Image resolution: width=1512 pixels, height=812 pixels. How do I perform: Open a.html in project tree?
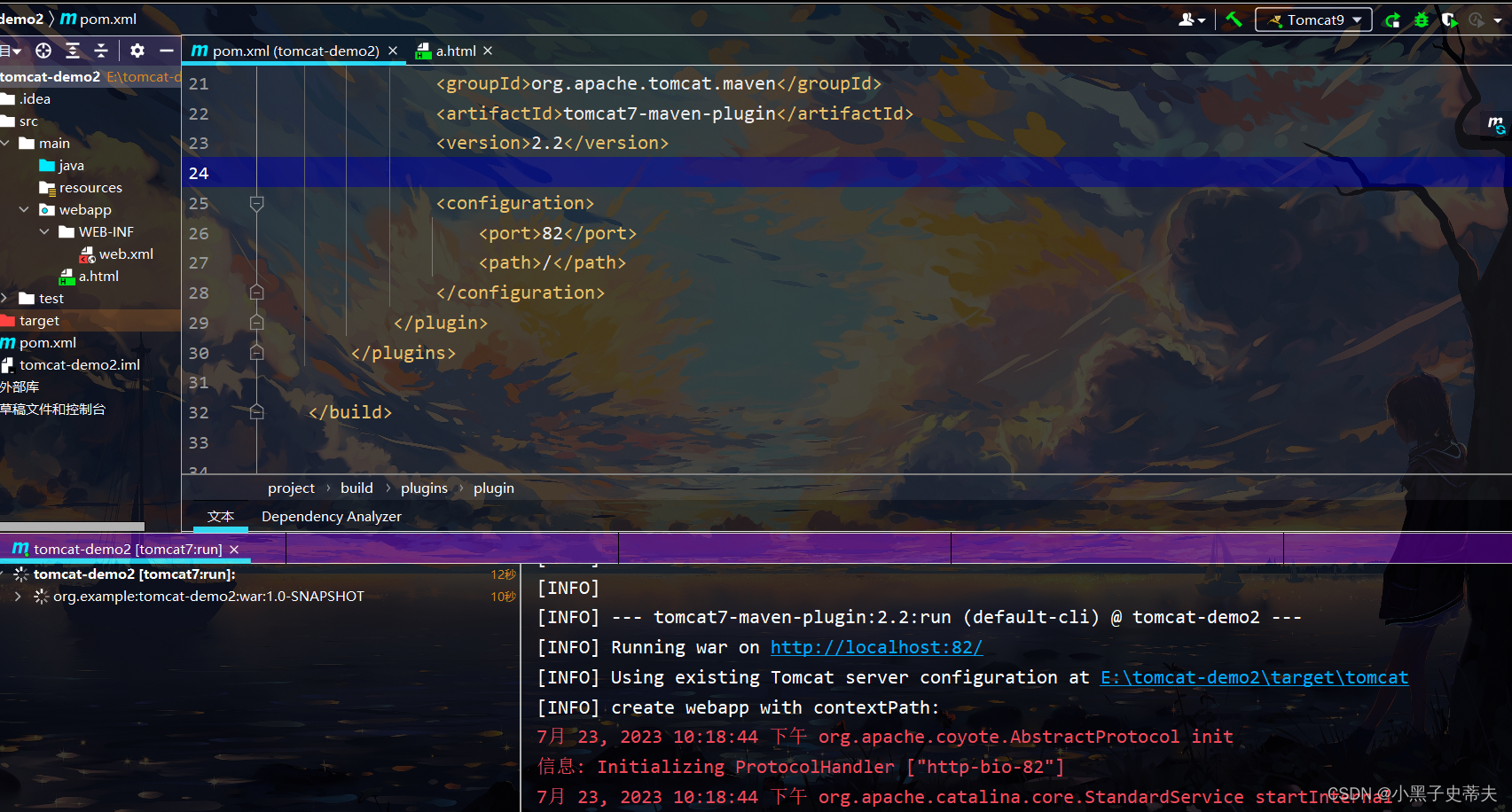89,276
